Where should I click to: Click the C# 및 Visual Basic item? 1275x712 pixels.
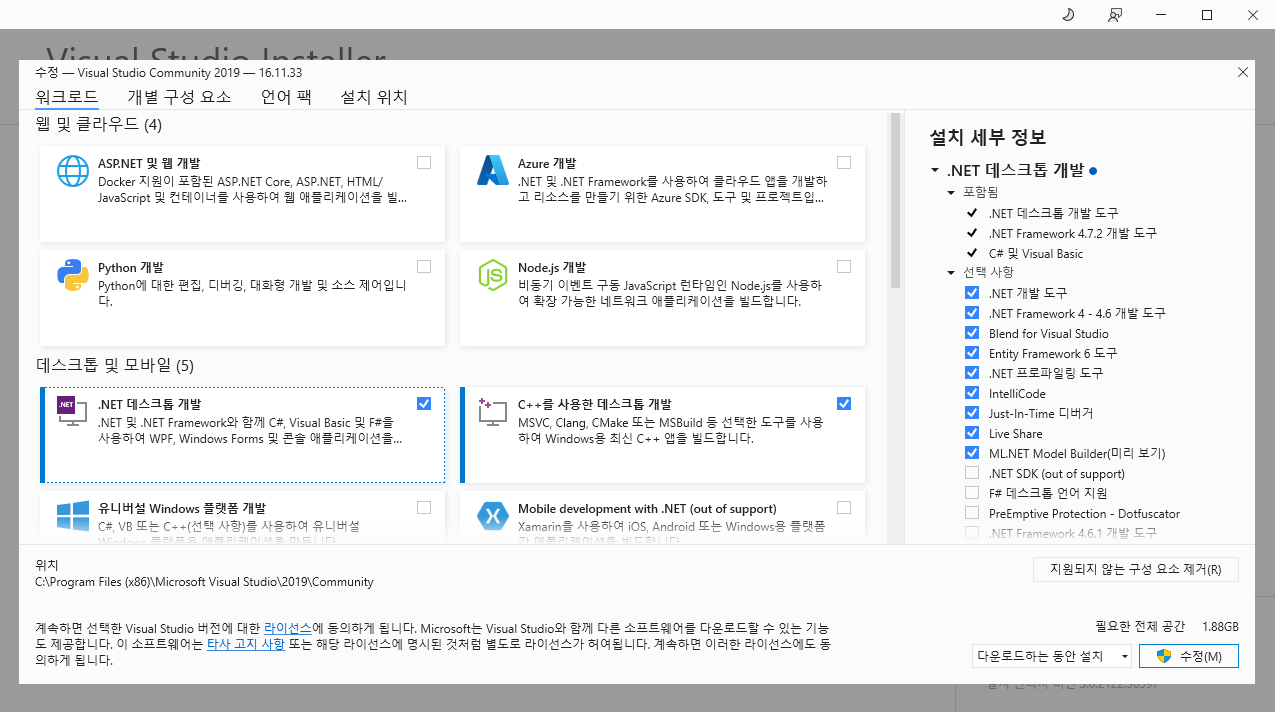[1035, 253]
